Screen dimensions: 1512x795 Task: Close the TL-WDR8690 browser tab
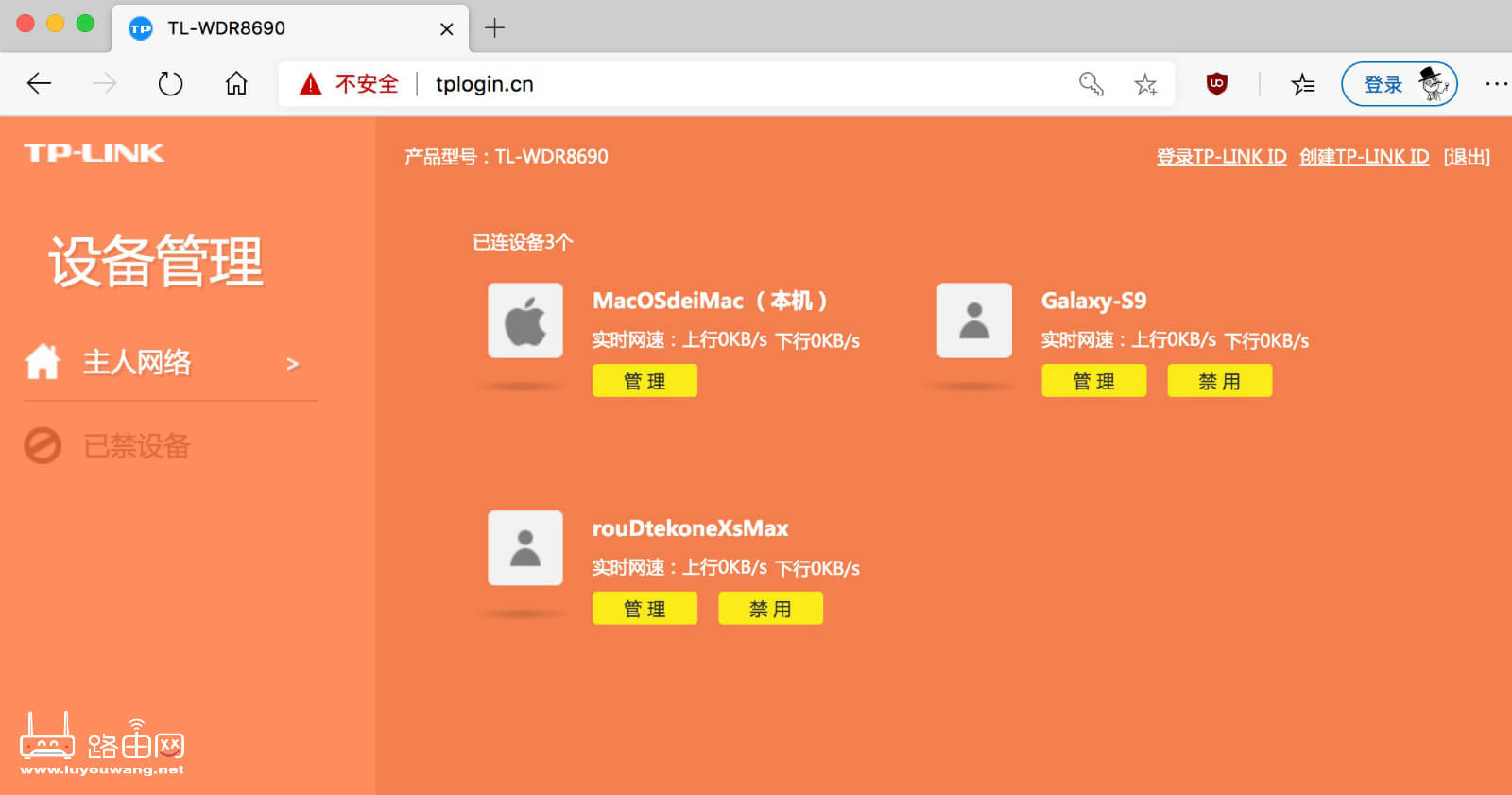tap(447, 29)
